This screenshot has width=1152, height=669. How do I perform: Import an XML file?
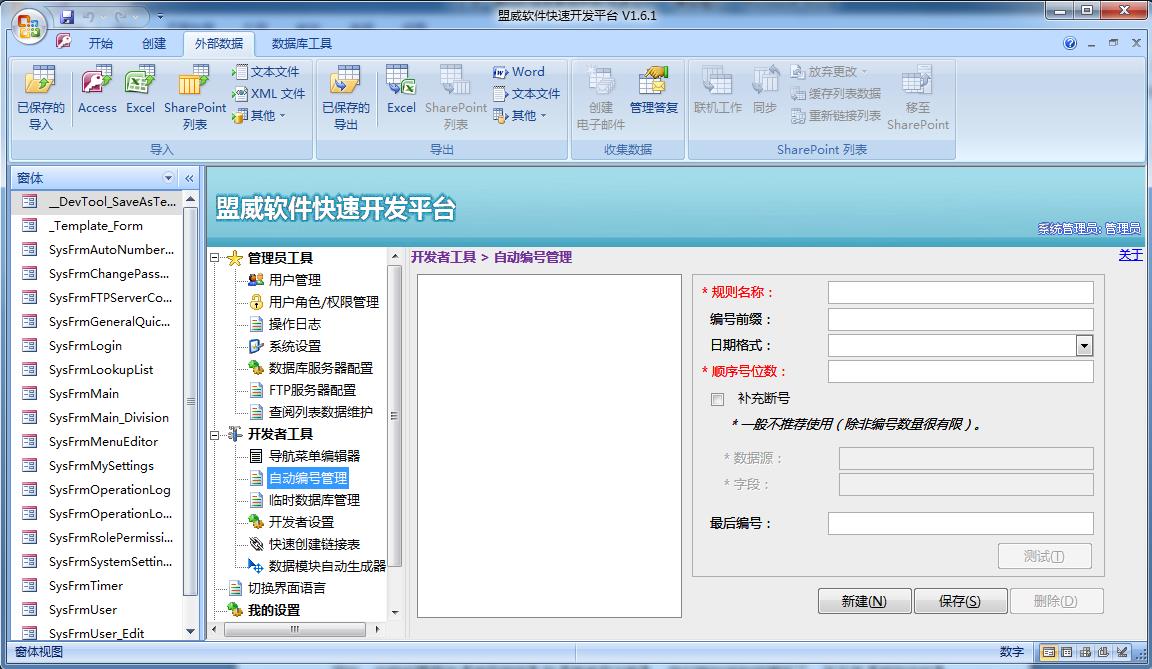click(x=268, y=93)
